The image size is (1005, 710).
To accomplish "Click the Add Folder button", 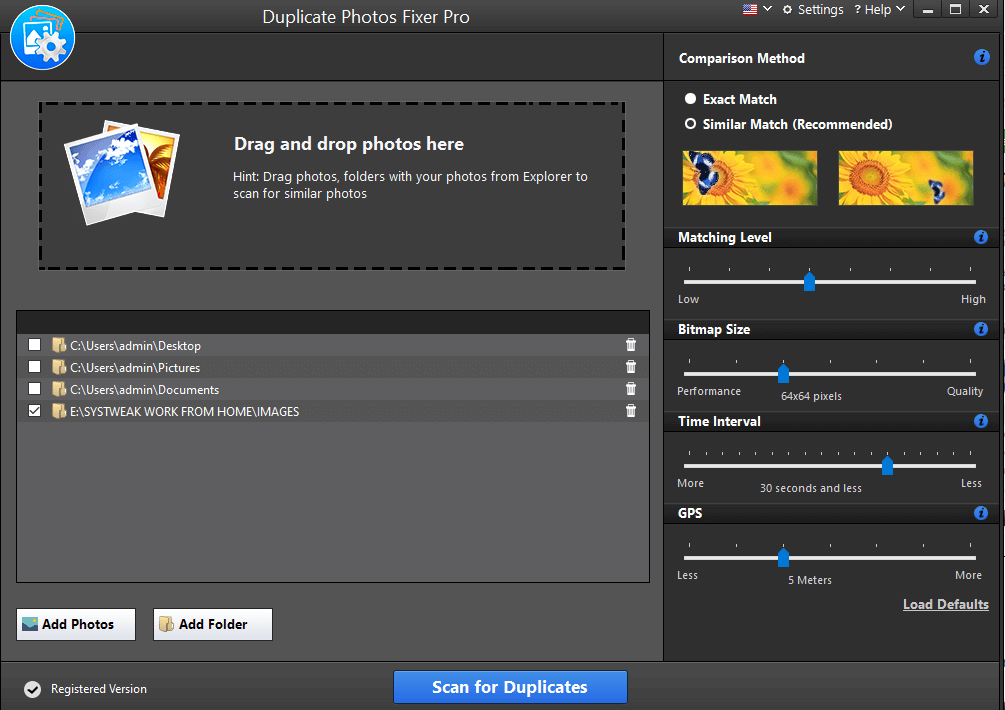I will tap(213, 624).
